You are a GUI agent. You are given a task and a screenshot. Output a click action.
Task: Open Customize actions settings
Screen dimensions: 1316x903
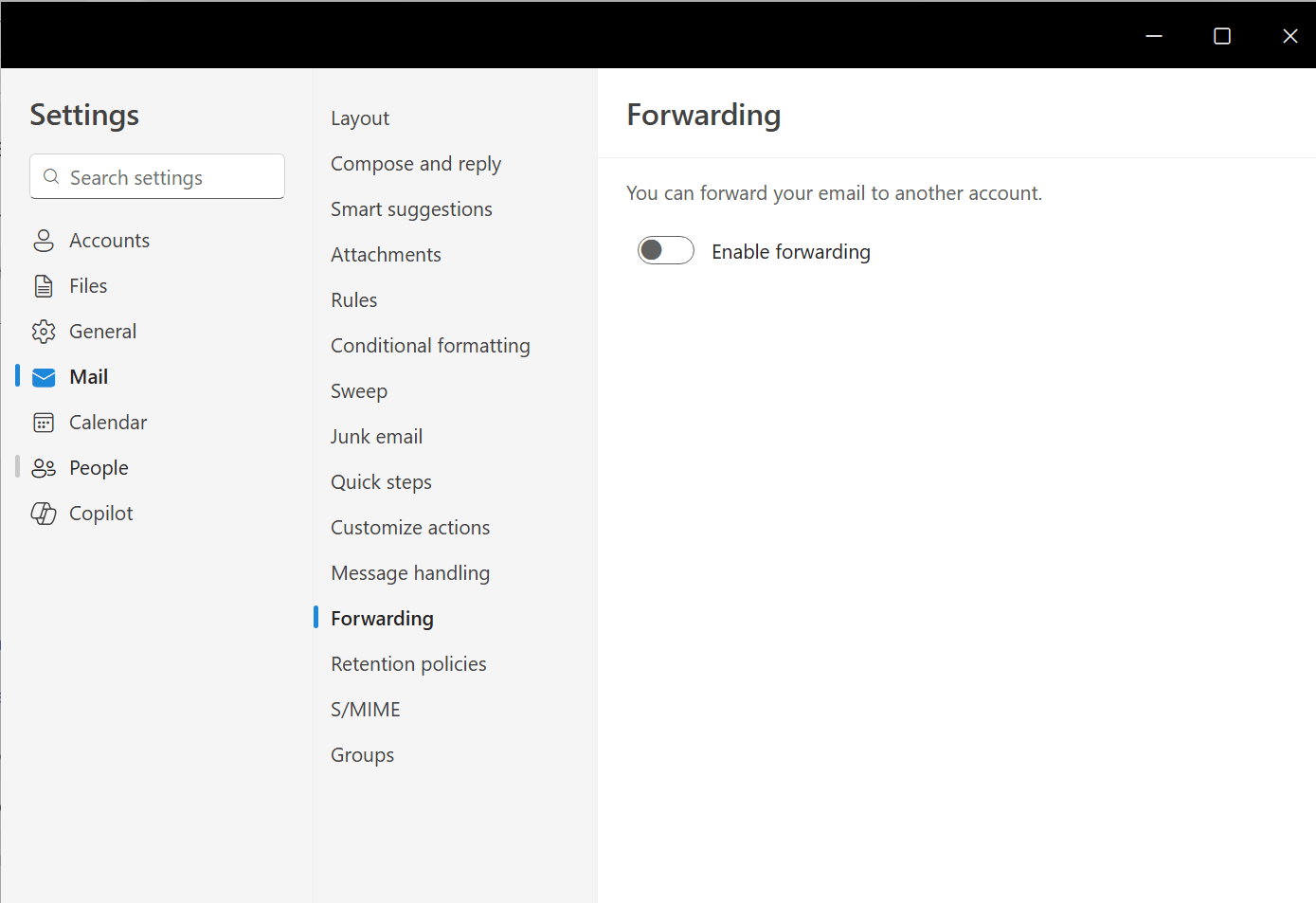point(409,527)
